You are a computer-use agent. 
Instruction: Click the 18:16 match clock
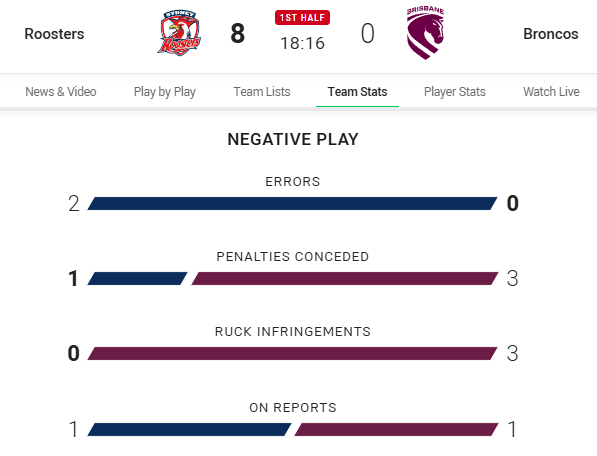[x=302, y=43]
